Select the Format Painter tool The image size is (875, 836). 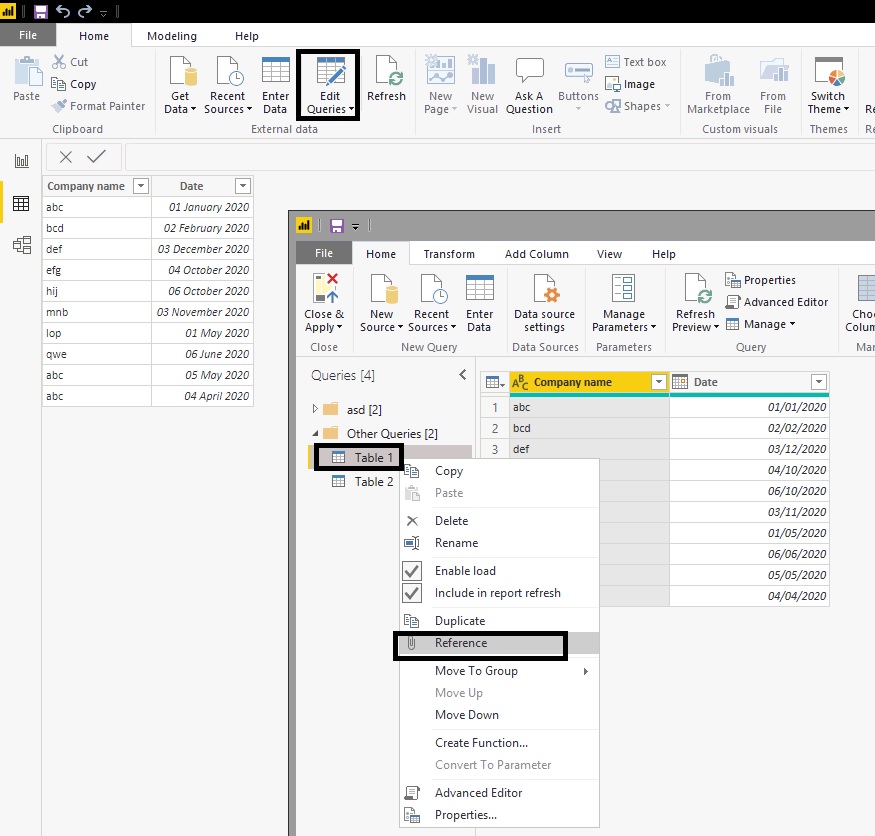pos(98,105)
